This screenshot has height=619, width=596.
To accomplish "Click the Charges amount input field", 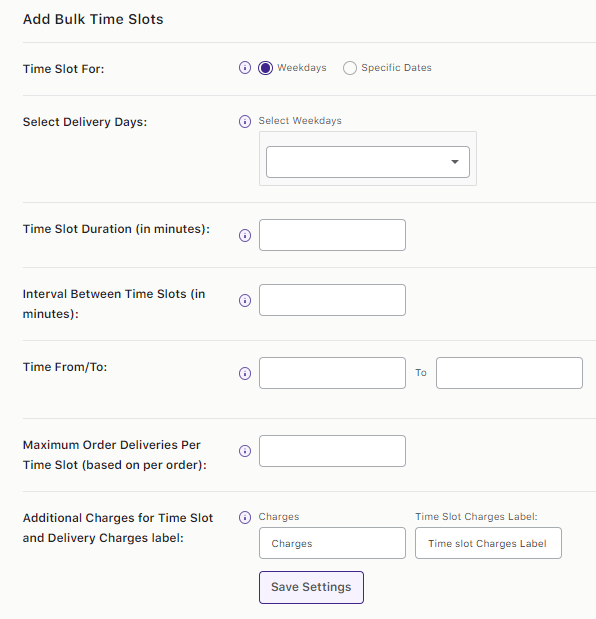I will [332, 543].
